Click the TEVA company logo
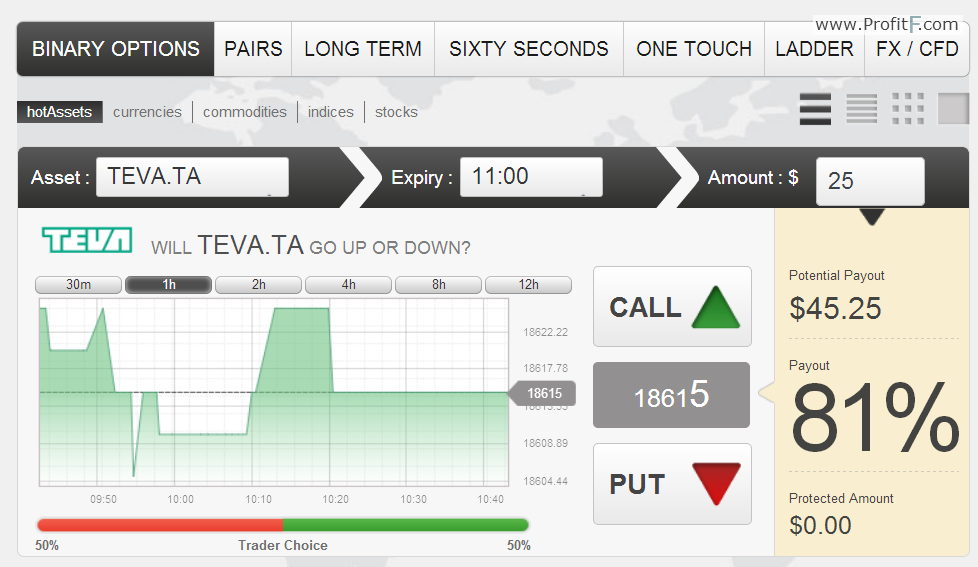978x567 pixels. click(87, 240)
